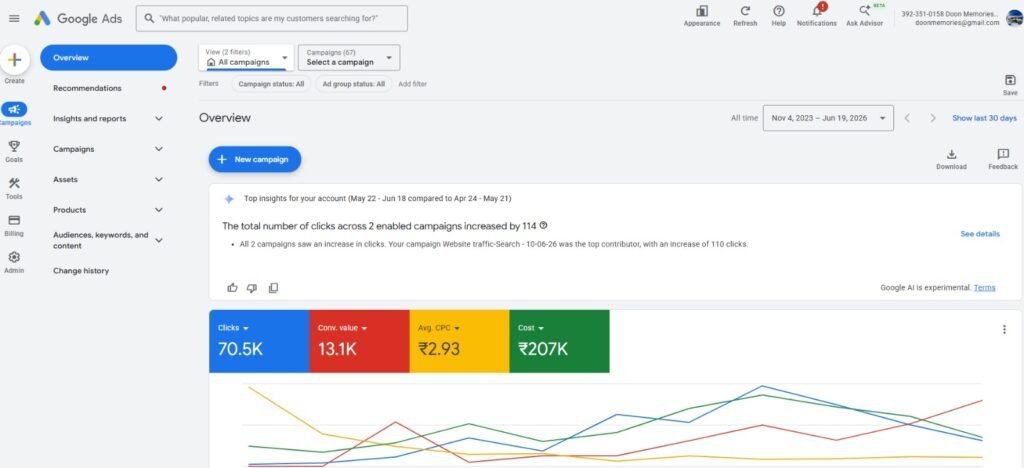Click the thumbs down insight icon
This screenshot has height=468, width=1024.
click(252, 288)
